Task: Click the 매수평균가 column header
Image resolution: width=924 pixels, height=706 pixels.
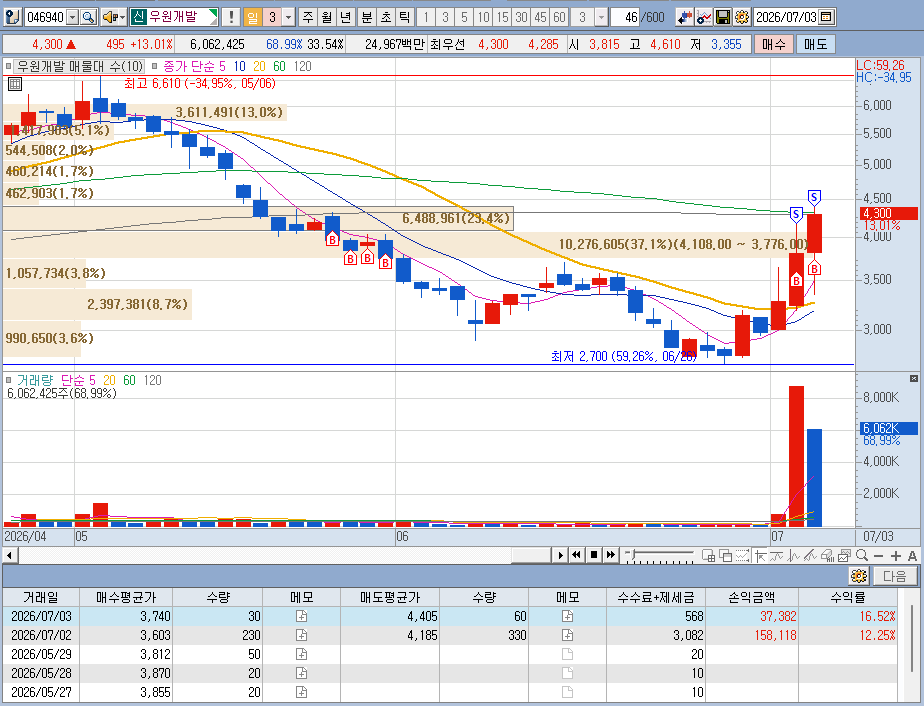Action: (x=126, y=597)
